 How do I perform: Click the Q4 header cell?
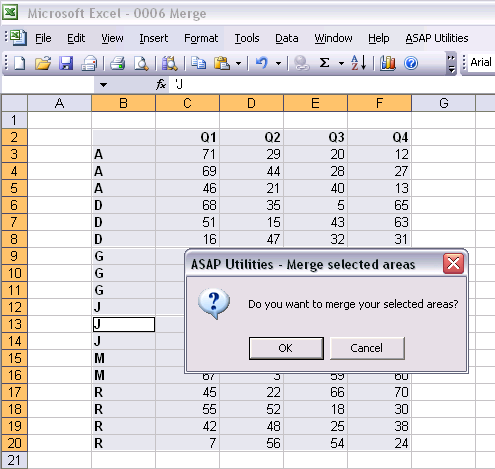coord(379,137)
